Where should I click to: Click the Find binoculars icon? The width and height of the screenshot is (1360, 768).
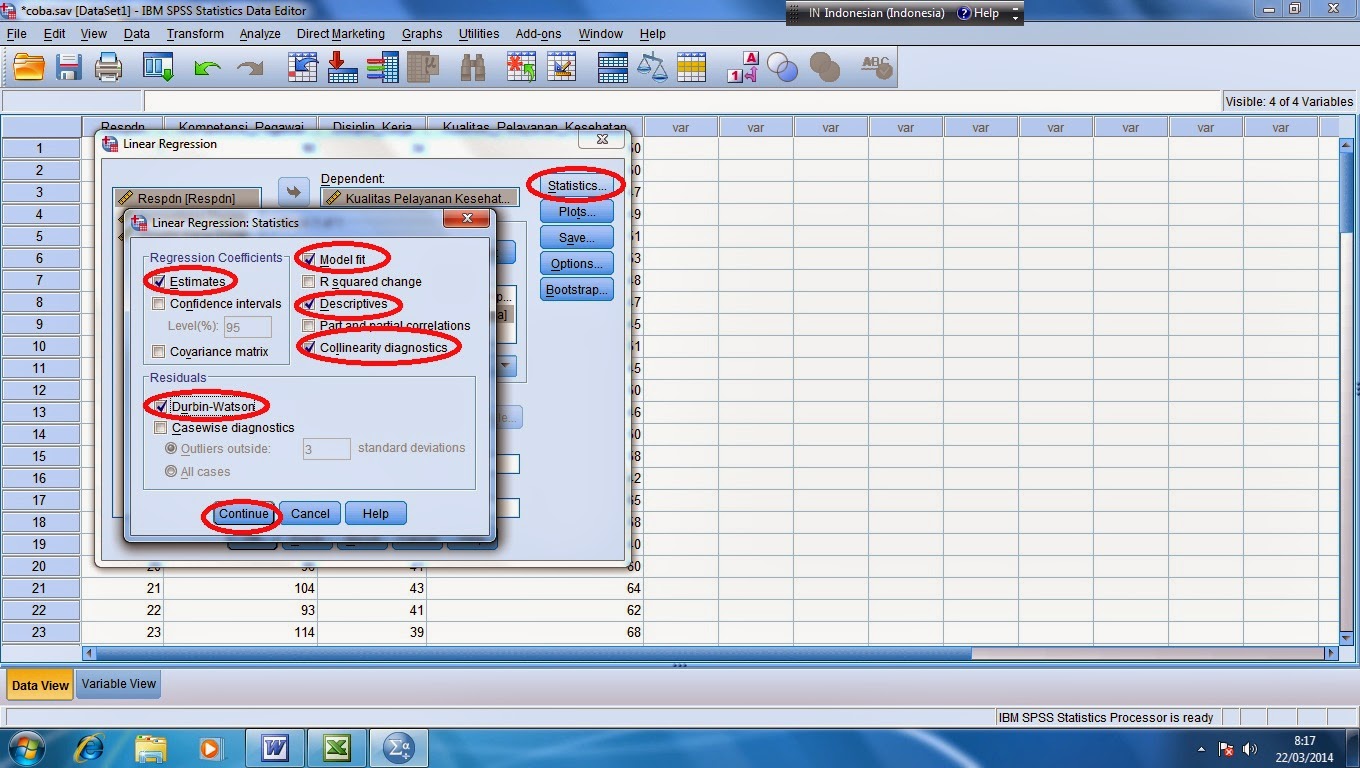point(472,67)
